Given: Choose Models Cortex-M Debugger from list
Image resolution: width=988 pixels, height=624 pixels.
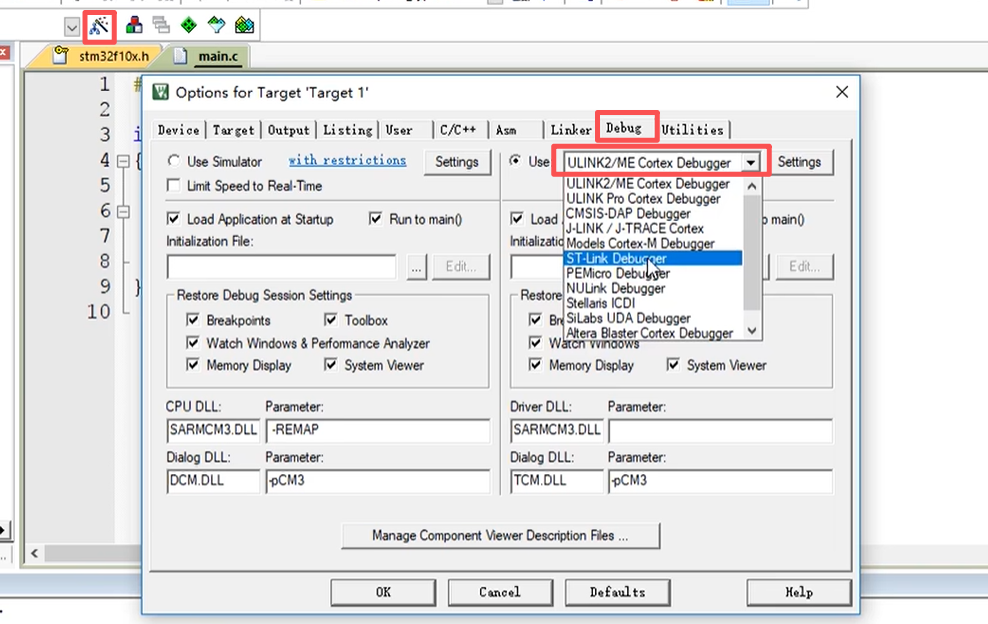Looking at the screenshot, I should click(653, 243).
